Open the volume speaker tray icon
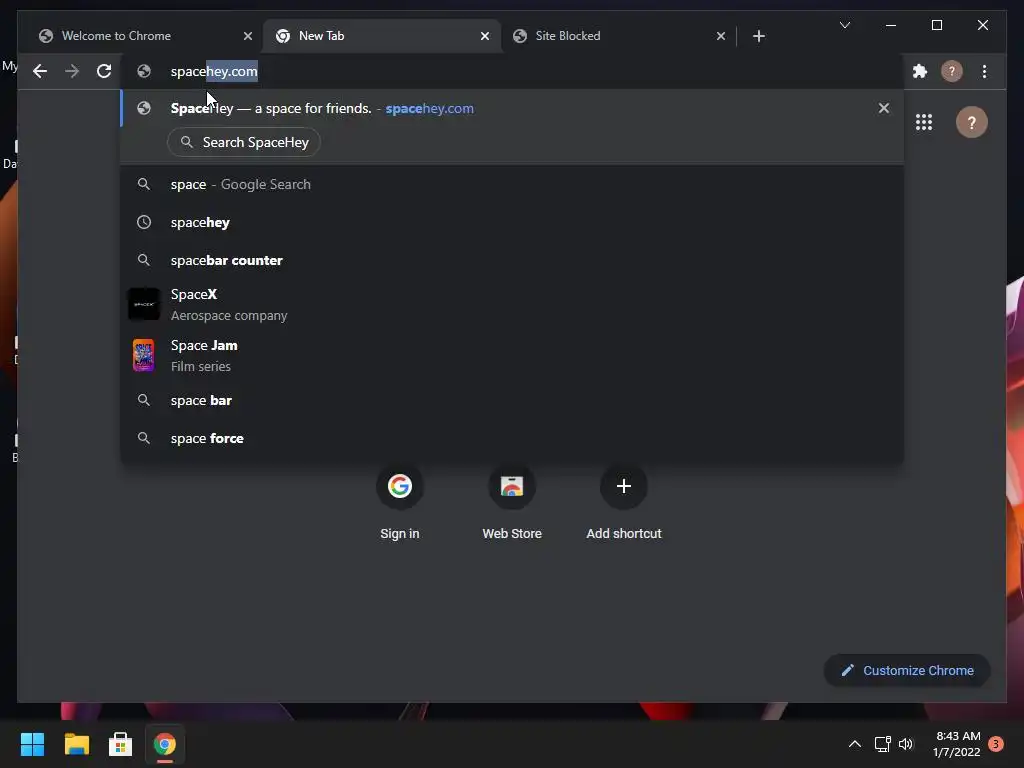The width and height of the screenshot is (1024, 768). (x=906, y=744)
